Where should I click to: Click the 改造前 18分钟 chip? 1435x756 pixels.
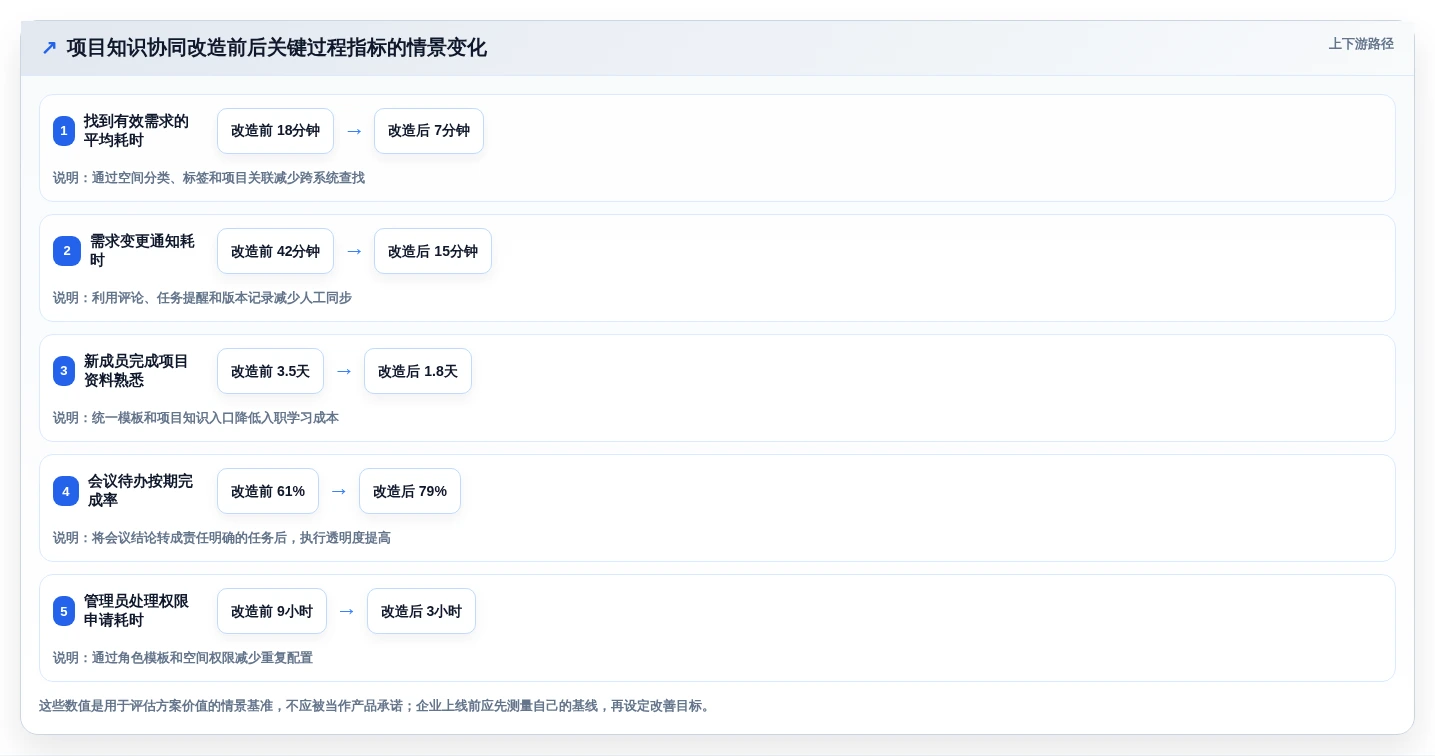275,131
